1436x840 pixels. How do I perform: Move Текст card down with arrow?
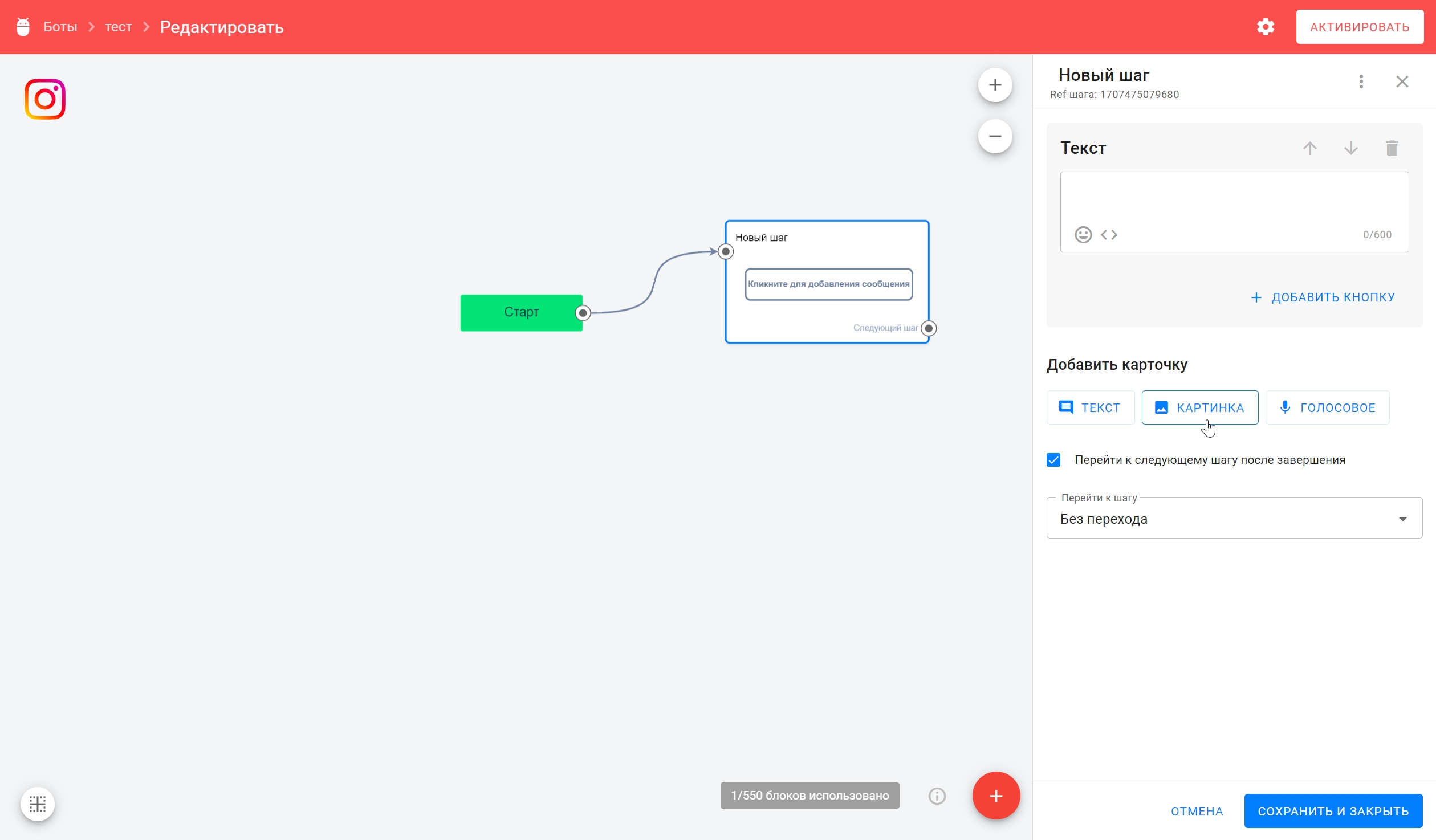(1350, 148)
